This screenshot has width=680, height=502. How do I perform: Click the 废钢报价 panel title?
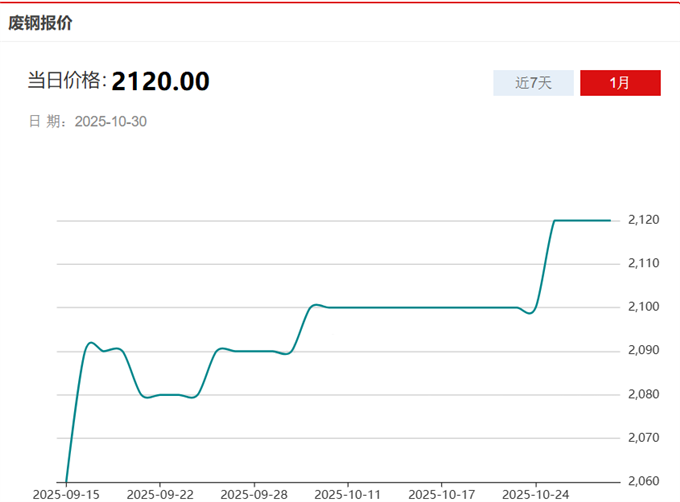click(x=40, y=22)
